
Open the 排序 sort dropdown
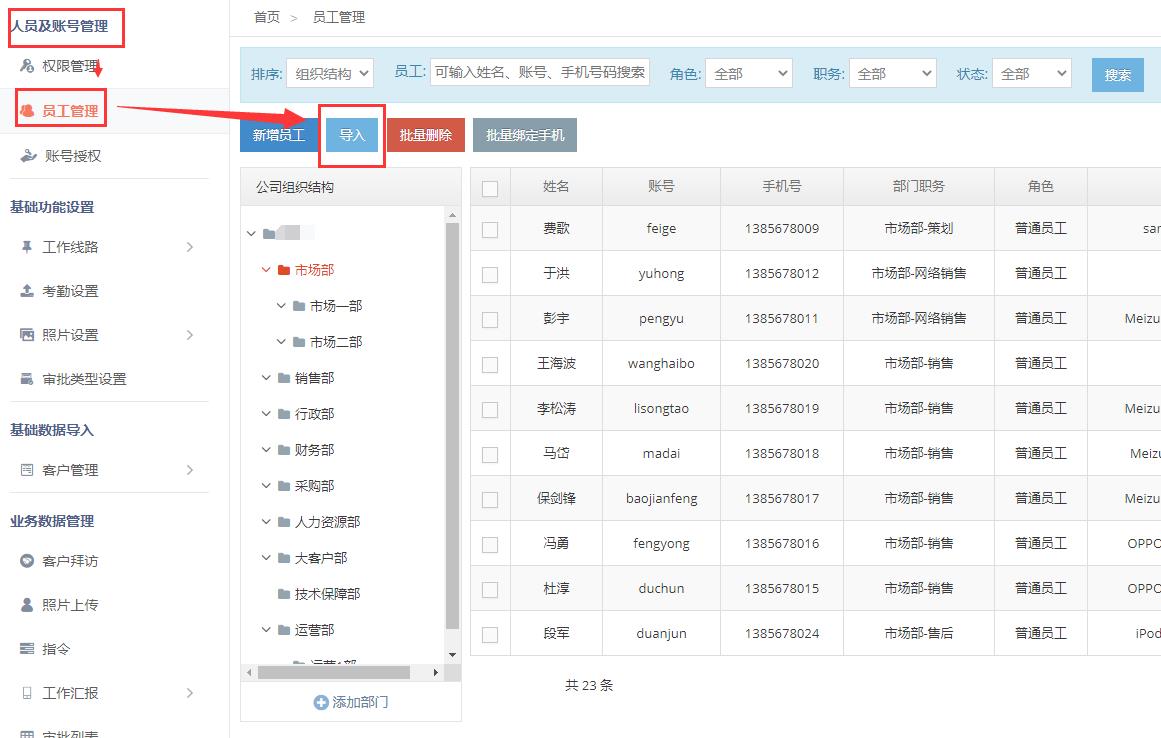click(x=329, y=74)
